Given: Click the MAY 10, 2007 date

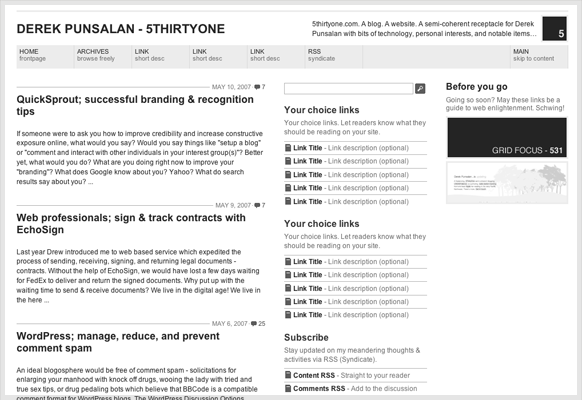Looking at the screenshot, I should pos(231,87).
